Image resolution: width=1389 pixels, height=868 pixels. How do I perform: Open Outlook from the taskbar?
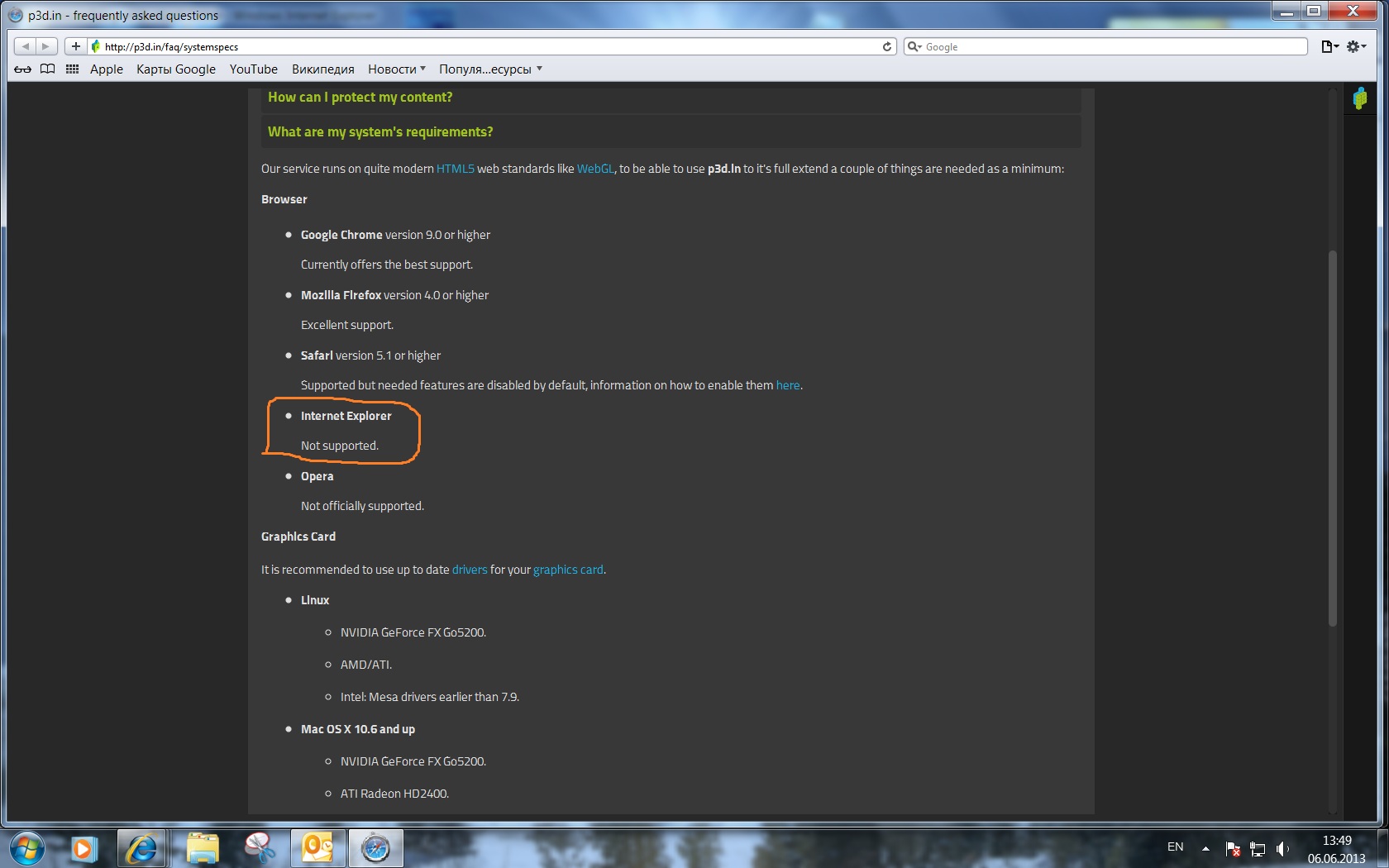click(x=317, y=849)
